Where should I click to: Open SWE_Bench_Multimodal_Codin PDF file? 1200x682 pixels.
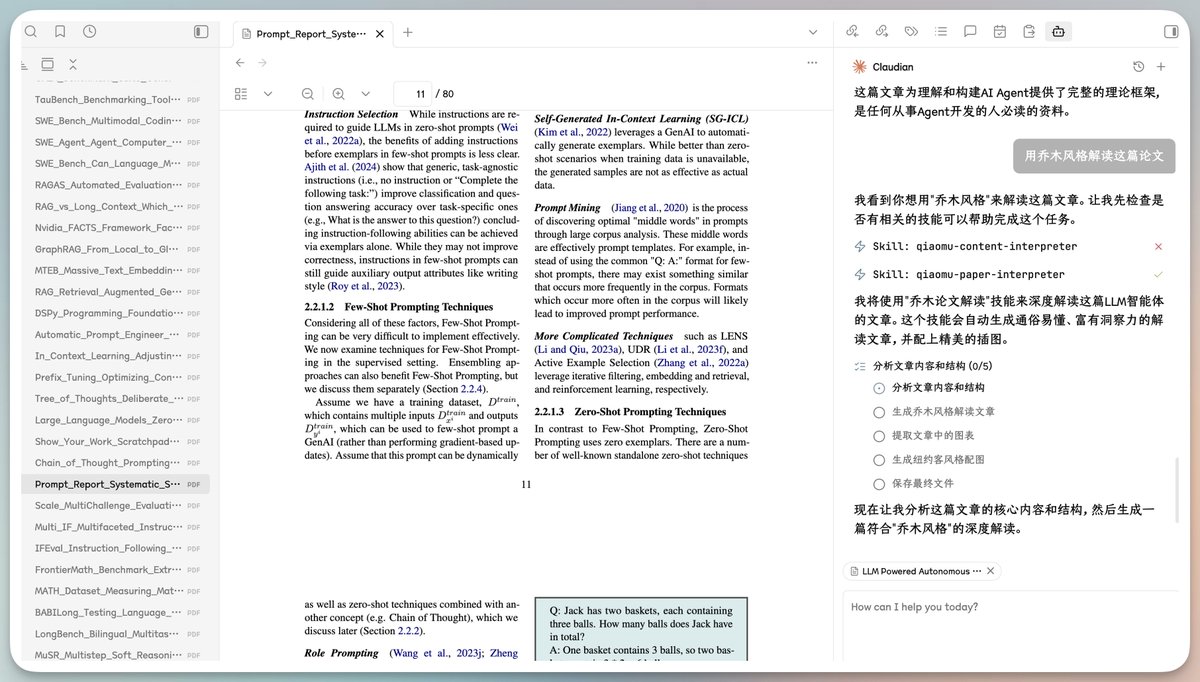118,120
